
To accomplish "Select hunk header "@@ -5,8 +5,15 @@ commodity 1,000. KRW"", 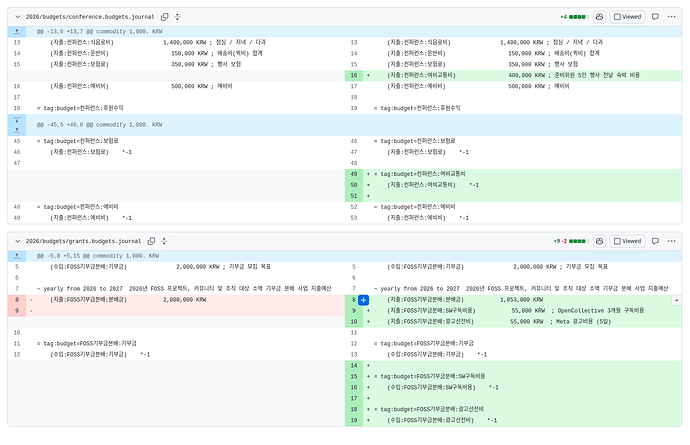I will pyautogui.click(x=98, y=256).
